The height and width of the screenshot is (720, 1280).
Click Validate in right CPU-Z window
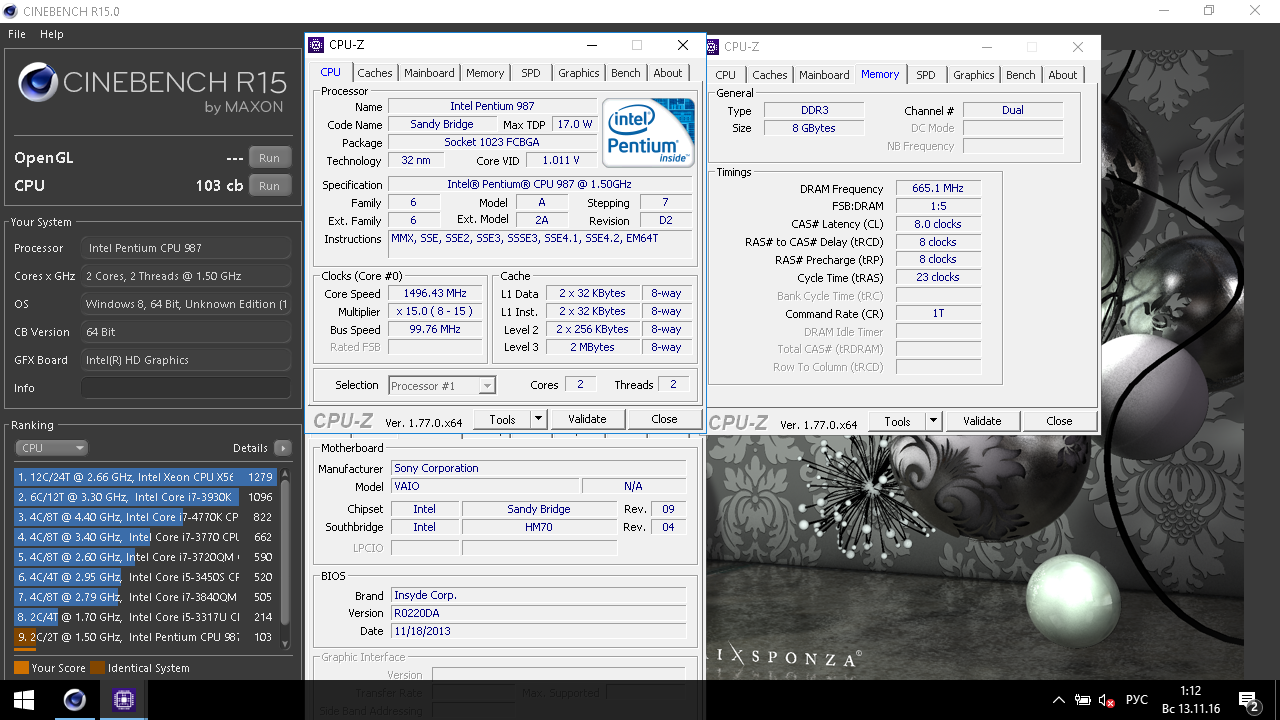[982, 421]
